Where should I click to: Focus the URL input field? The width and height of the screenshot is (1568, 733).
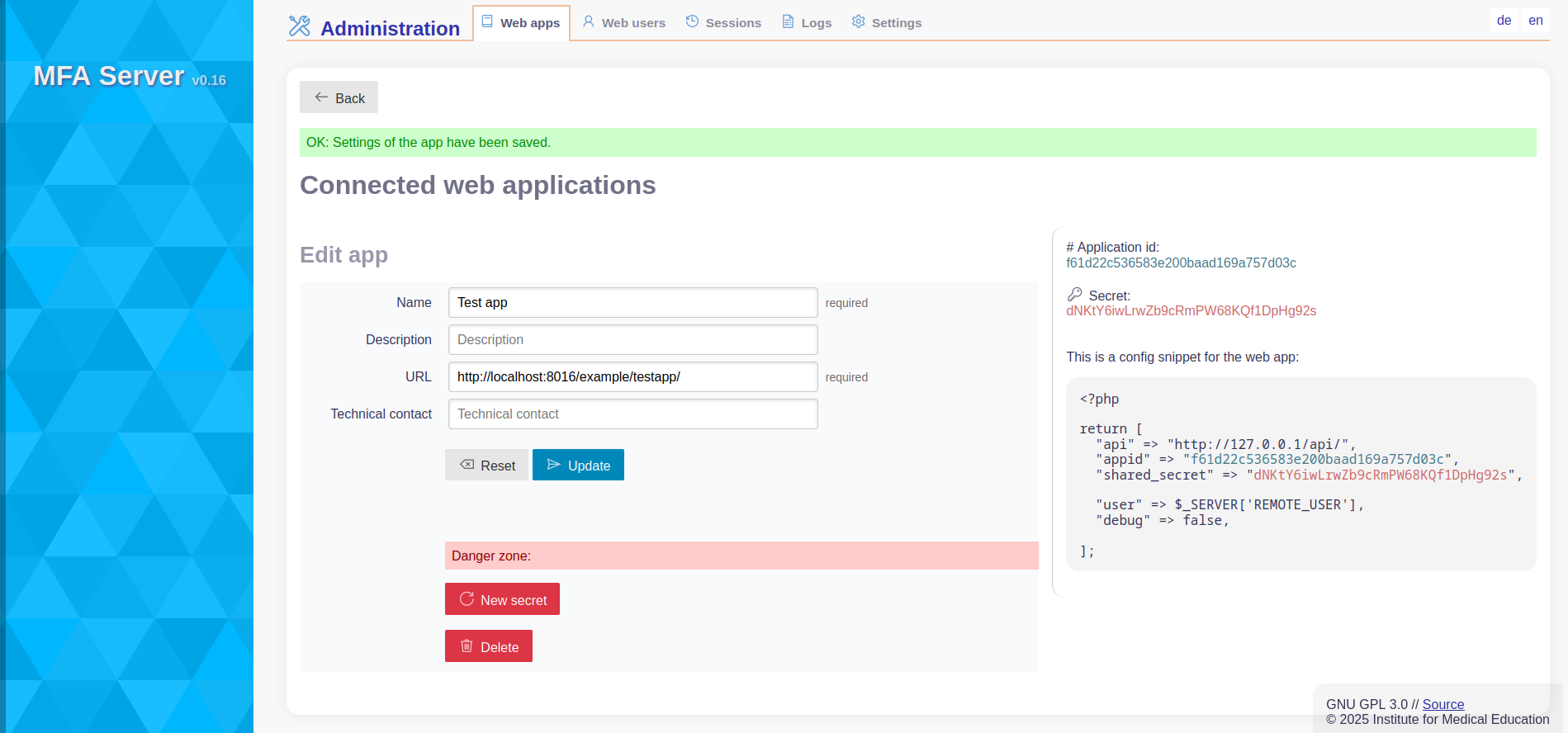pos(632,376)
